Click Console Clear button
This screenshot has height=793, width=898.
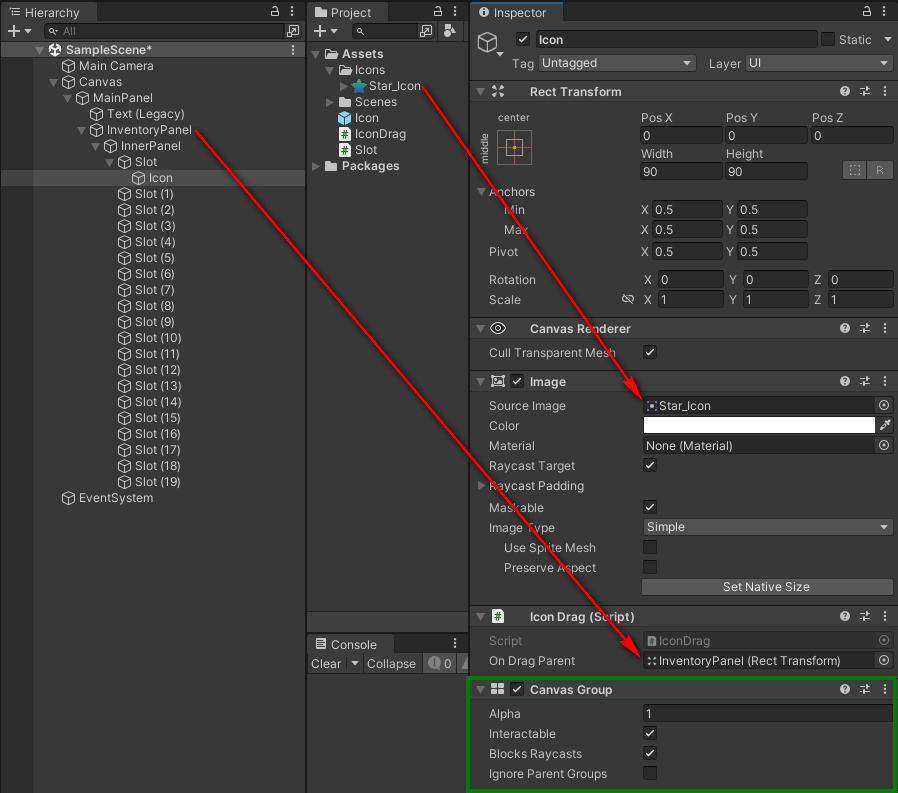pyautogui.click(x=326, y=664)
